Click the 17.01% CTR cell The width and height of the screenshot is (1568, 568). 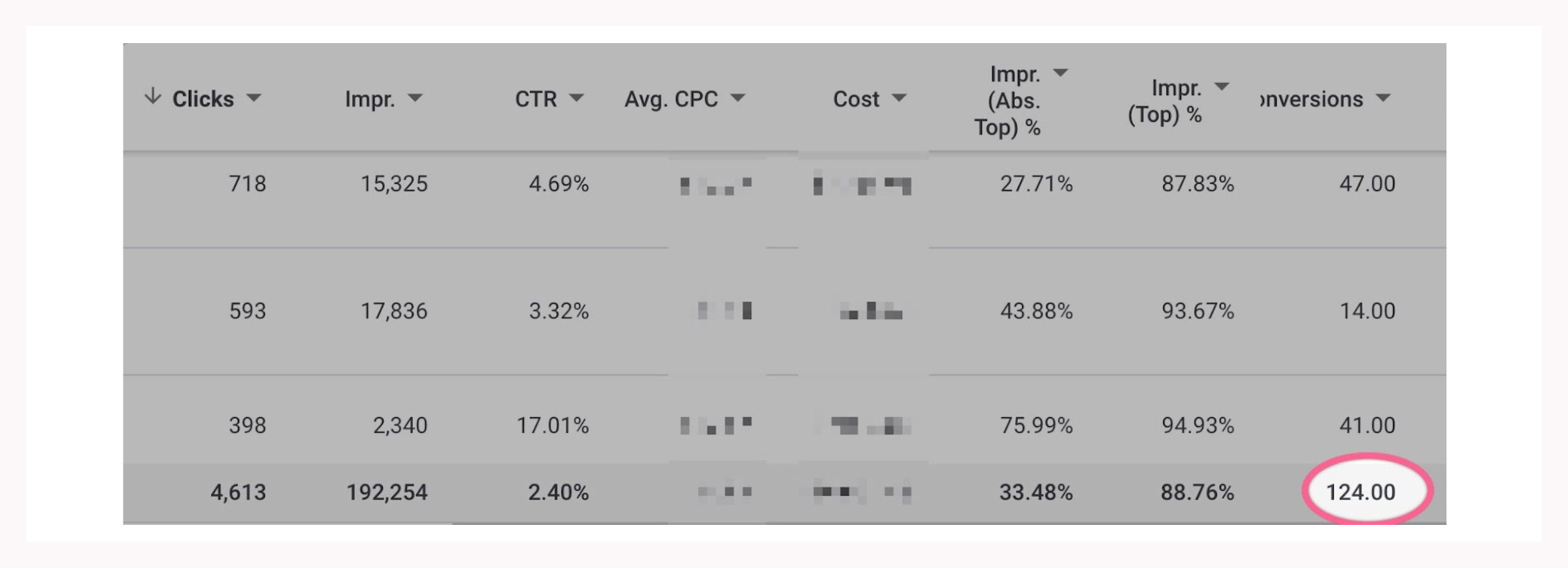click(x=553, y=426)
